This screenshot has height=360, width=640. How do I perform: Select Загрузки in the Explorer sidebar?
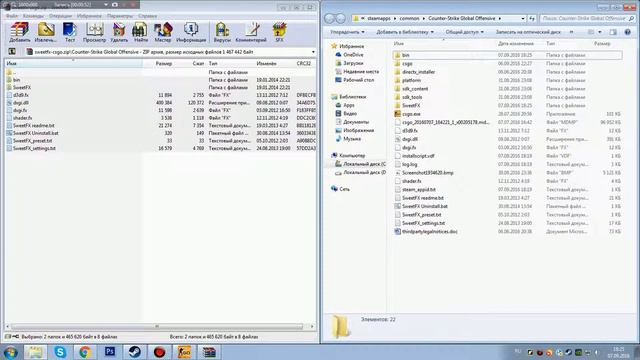(353, 63)
